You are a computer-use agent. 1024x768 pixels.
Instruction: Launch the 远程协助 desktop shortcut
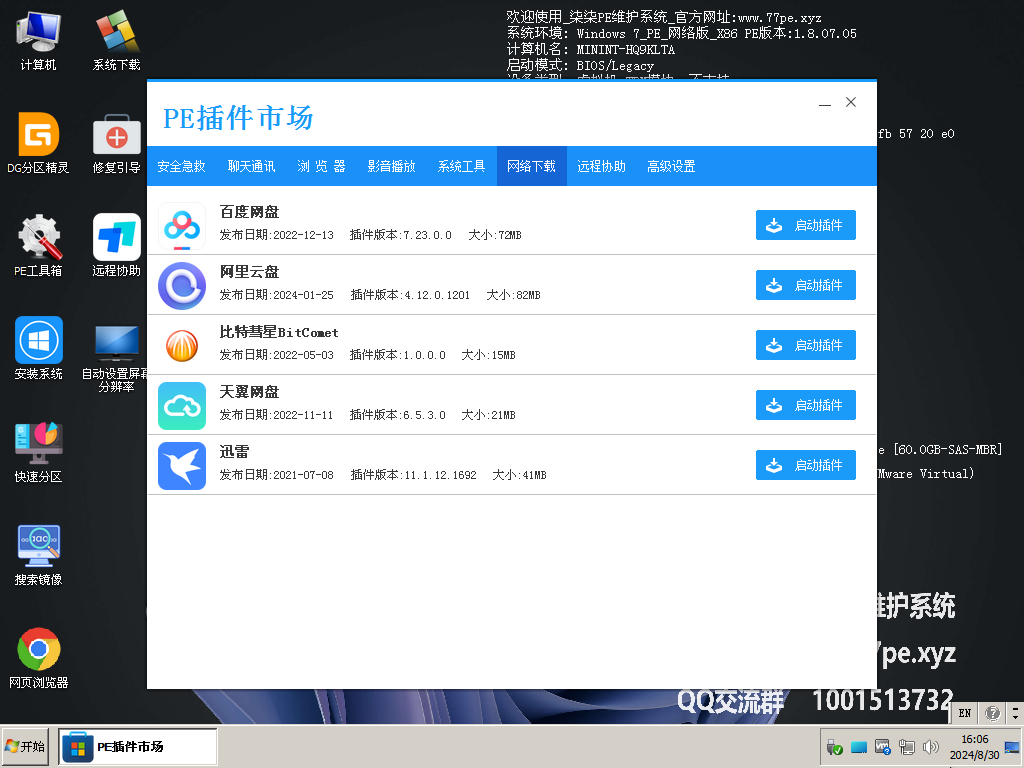pos(116,246)
